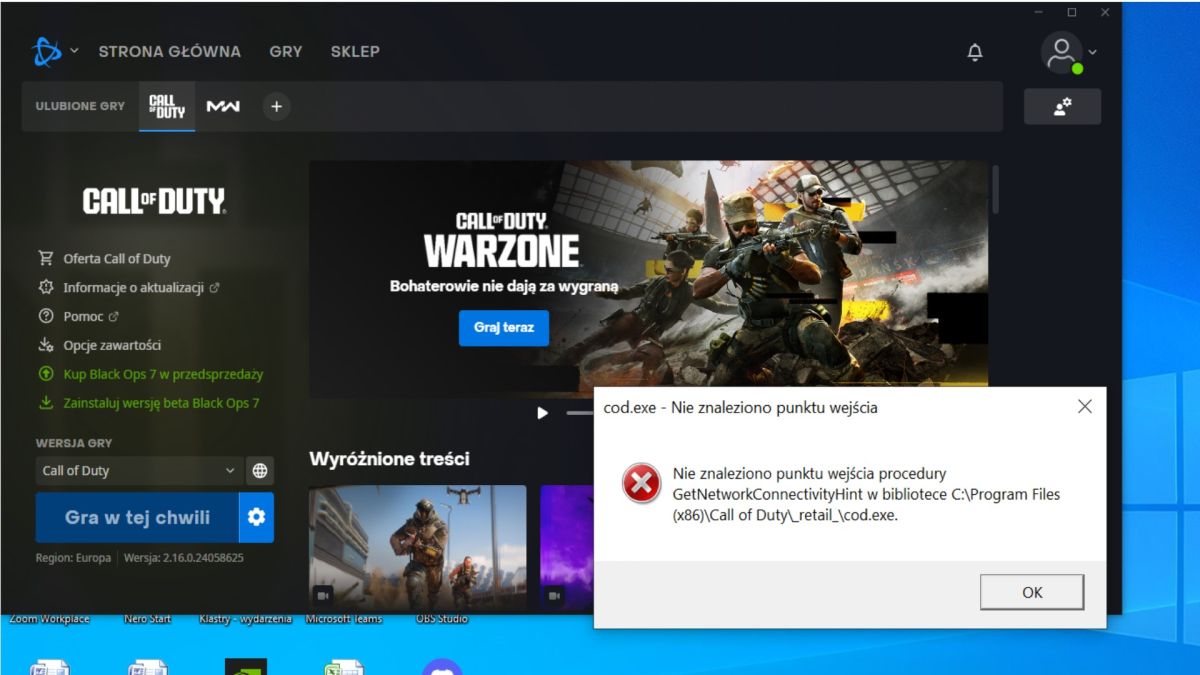
Task: Open the Battle.net logo menu
Action: point(46,51)
